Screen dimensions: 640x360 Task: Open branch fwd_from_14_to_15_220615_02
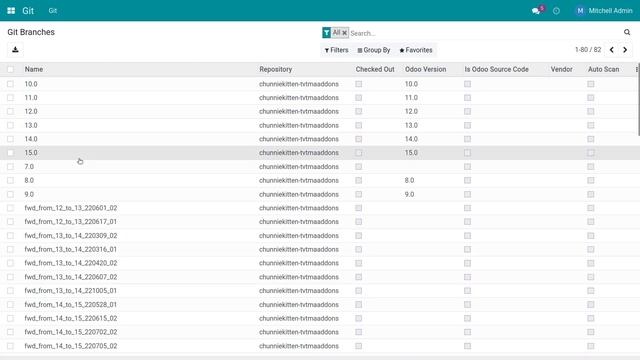[x=320, y=318]
